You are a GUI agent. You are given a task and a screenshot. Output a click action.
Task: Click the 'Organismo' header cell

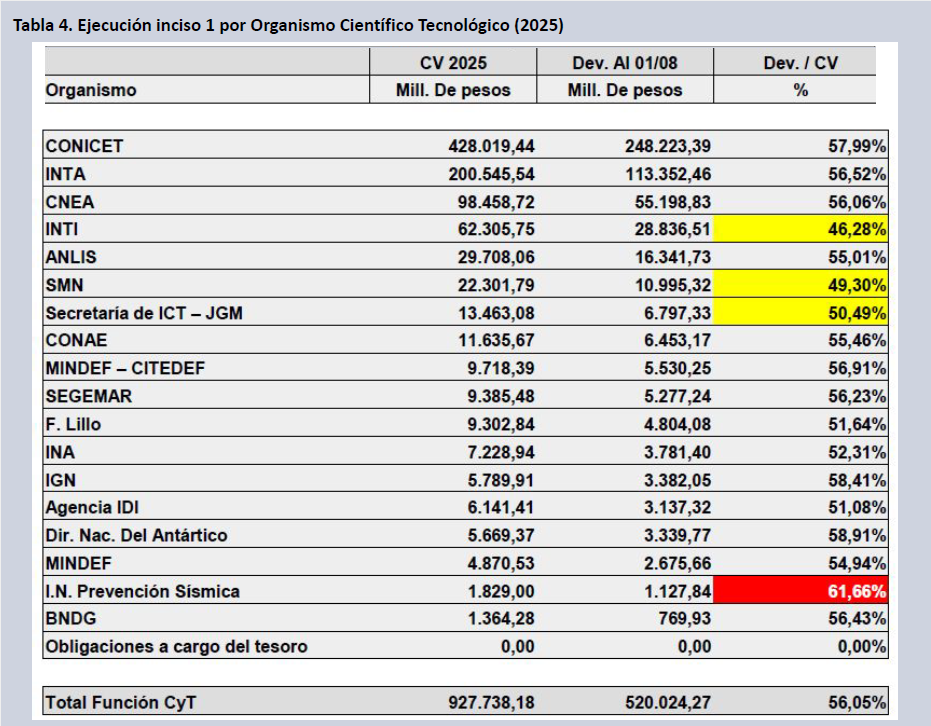coord(91,90)
